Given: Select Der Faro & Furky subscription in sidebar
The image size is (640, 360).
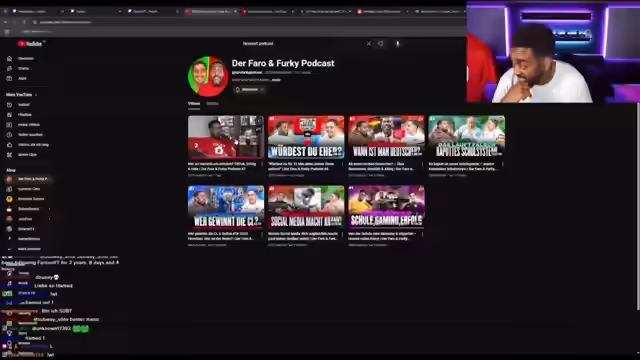Looking at the screenshot, I should (28, 179).
